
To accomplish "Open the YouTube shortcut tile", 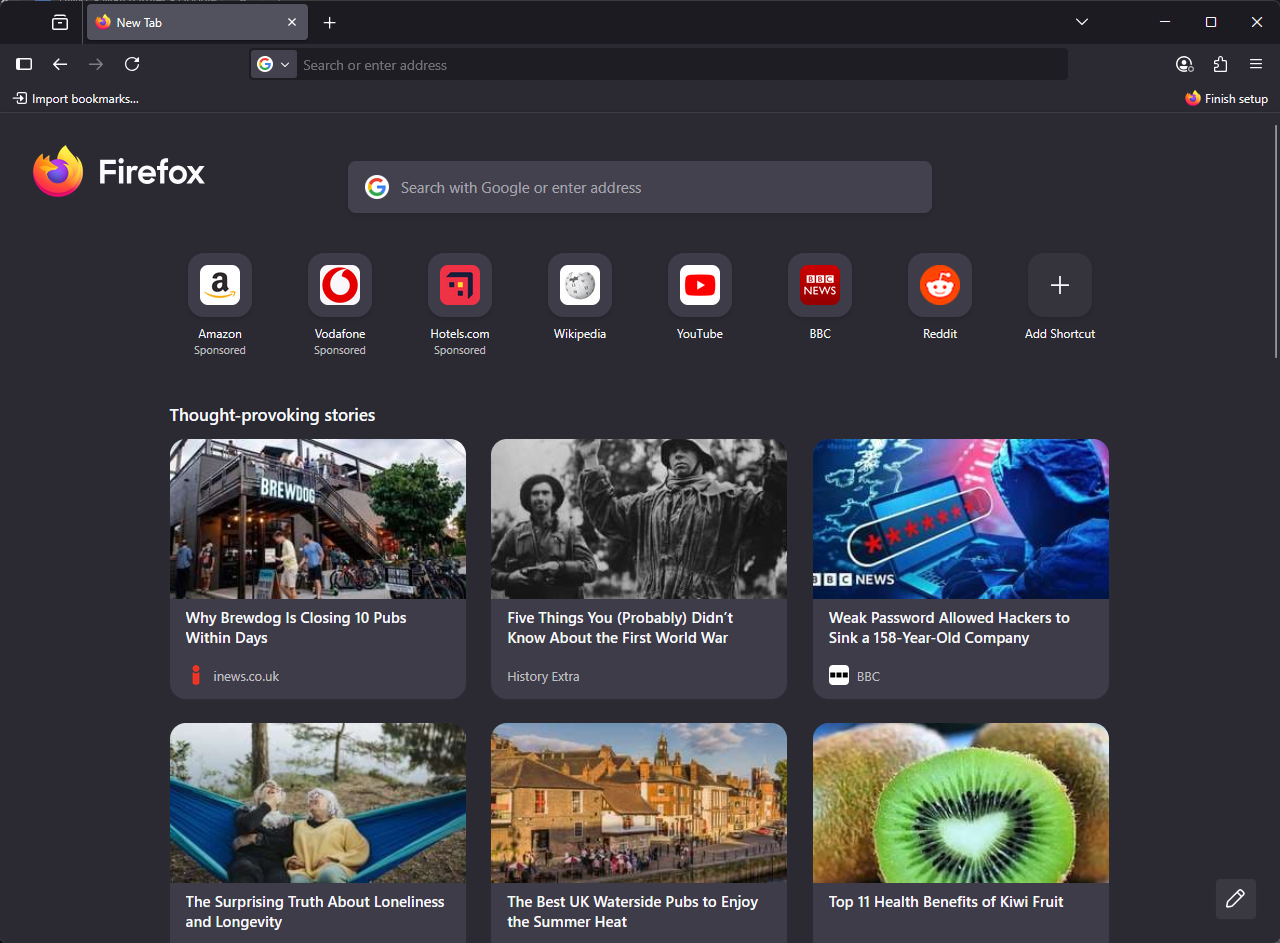I will (x=699, y=286).
